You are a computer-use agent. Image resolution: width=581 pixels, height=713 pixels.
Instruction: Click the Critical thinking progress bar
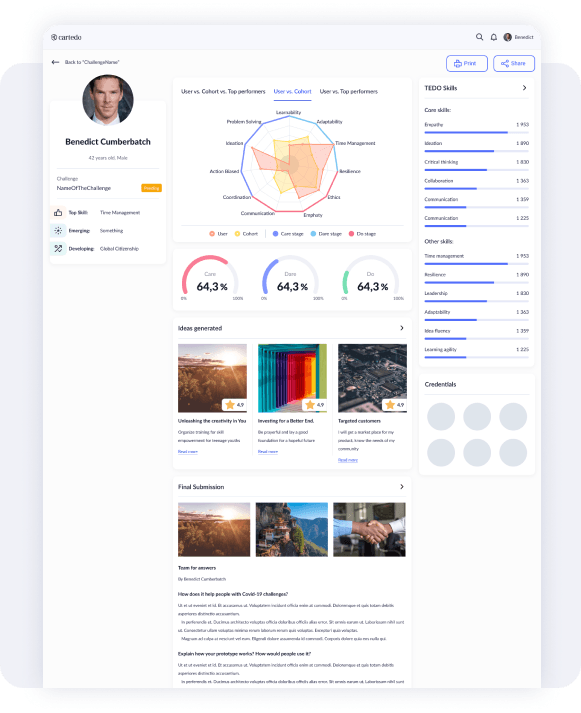tap(476, 170)
